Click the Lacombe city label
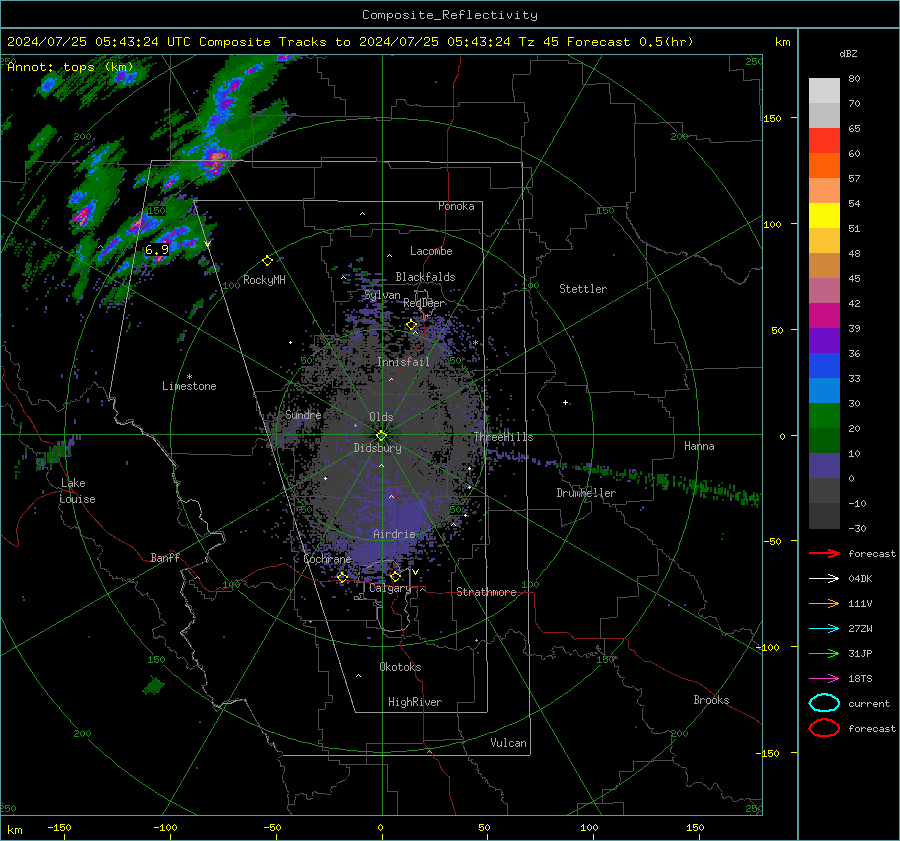Viewport: 900px width, 841px height. click(x=431, y=251)
